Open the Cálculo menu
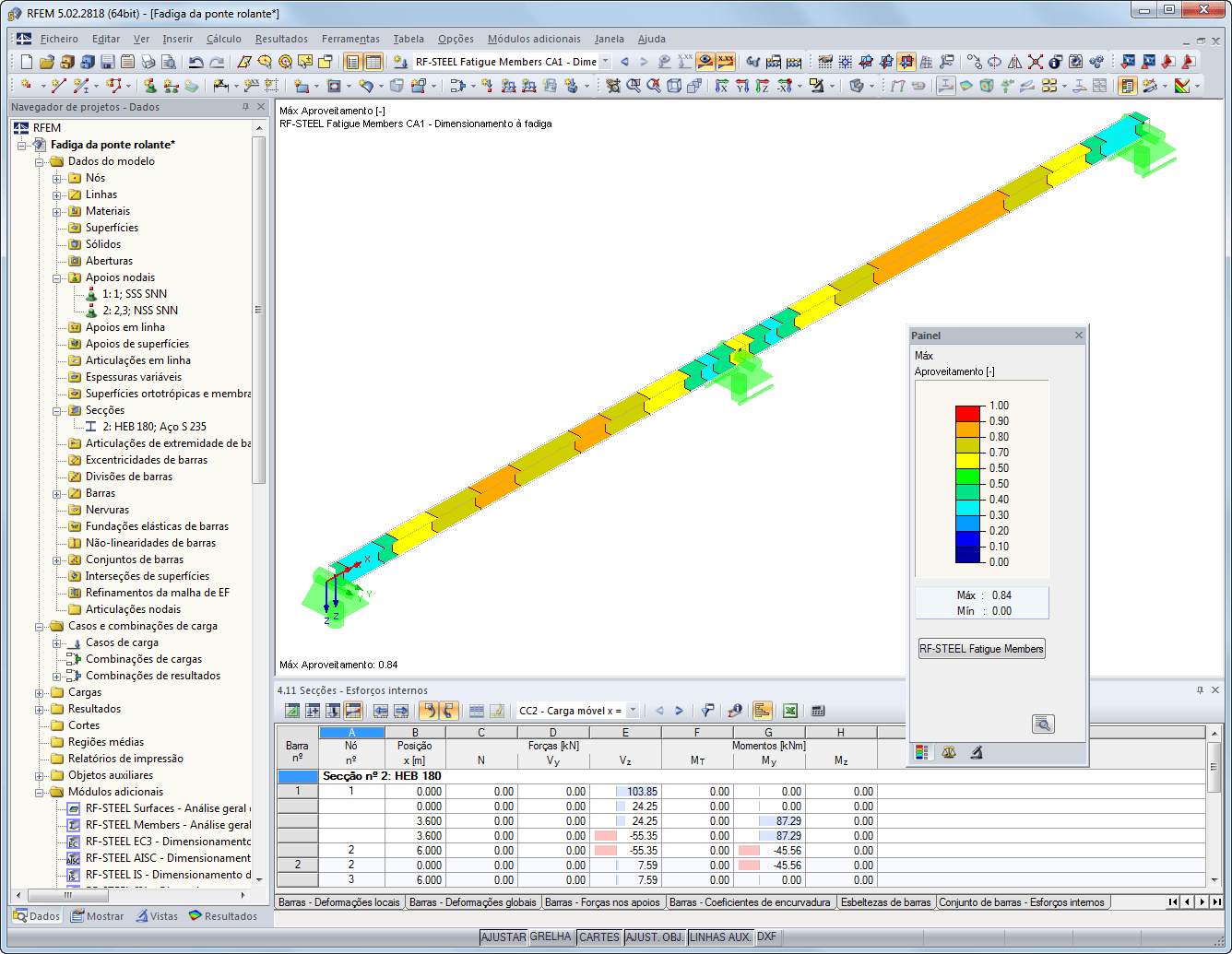Viewport: 1232px width, 954px height. pos(224,39)
